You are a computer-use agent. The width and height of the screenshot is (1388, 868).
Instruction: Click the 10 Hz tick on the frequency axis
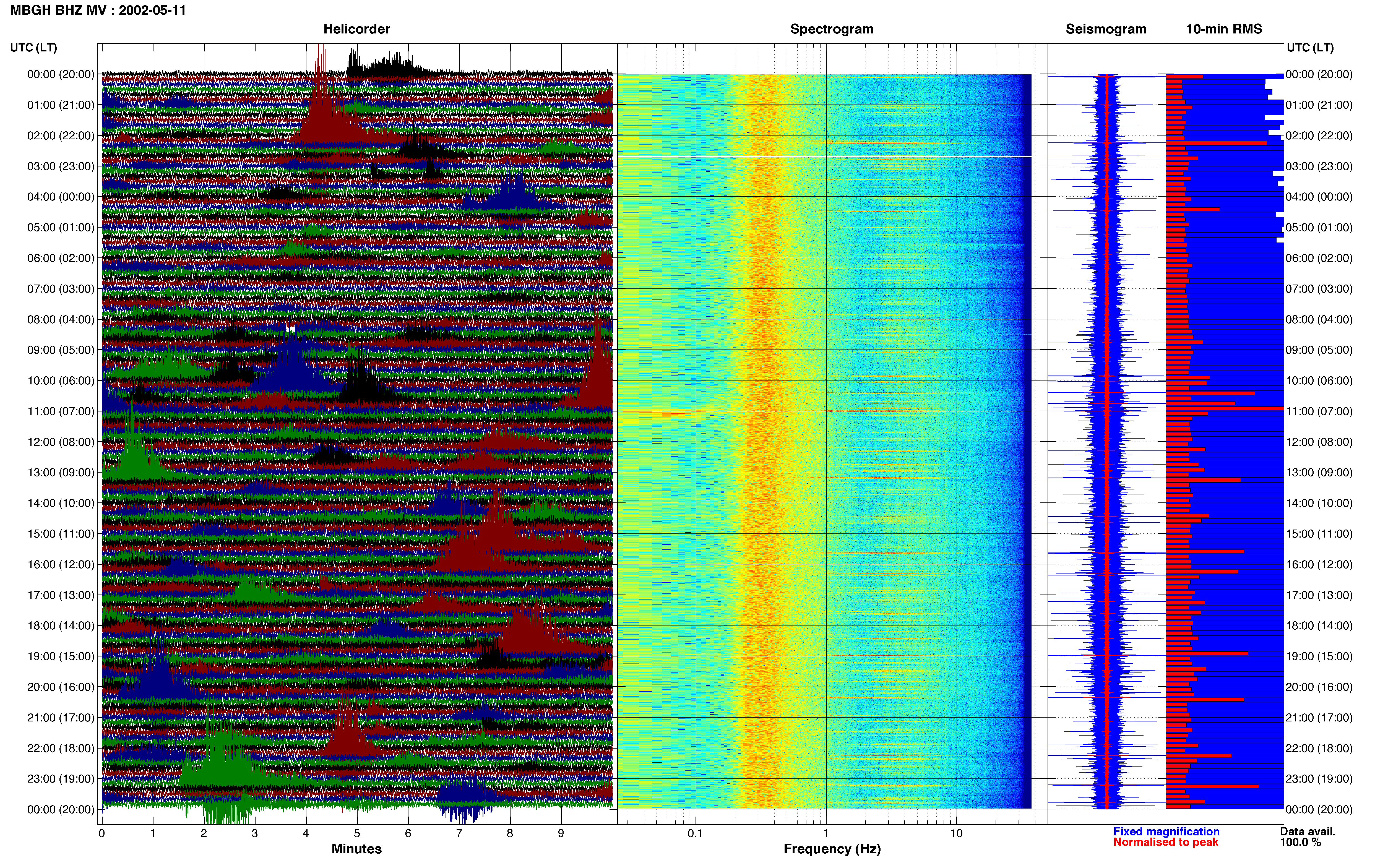[x=956, y=833]
